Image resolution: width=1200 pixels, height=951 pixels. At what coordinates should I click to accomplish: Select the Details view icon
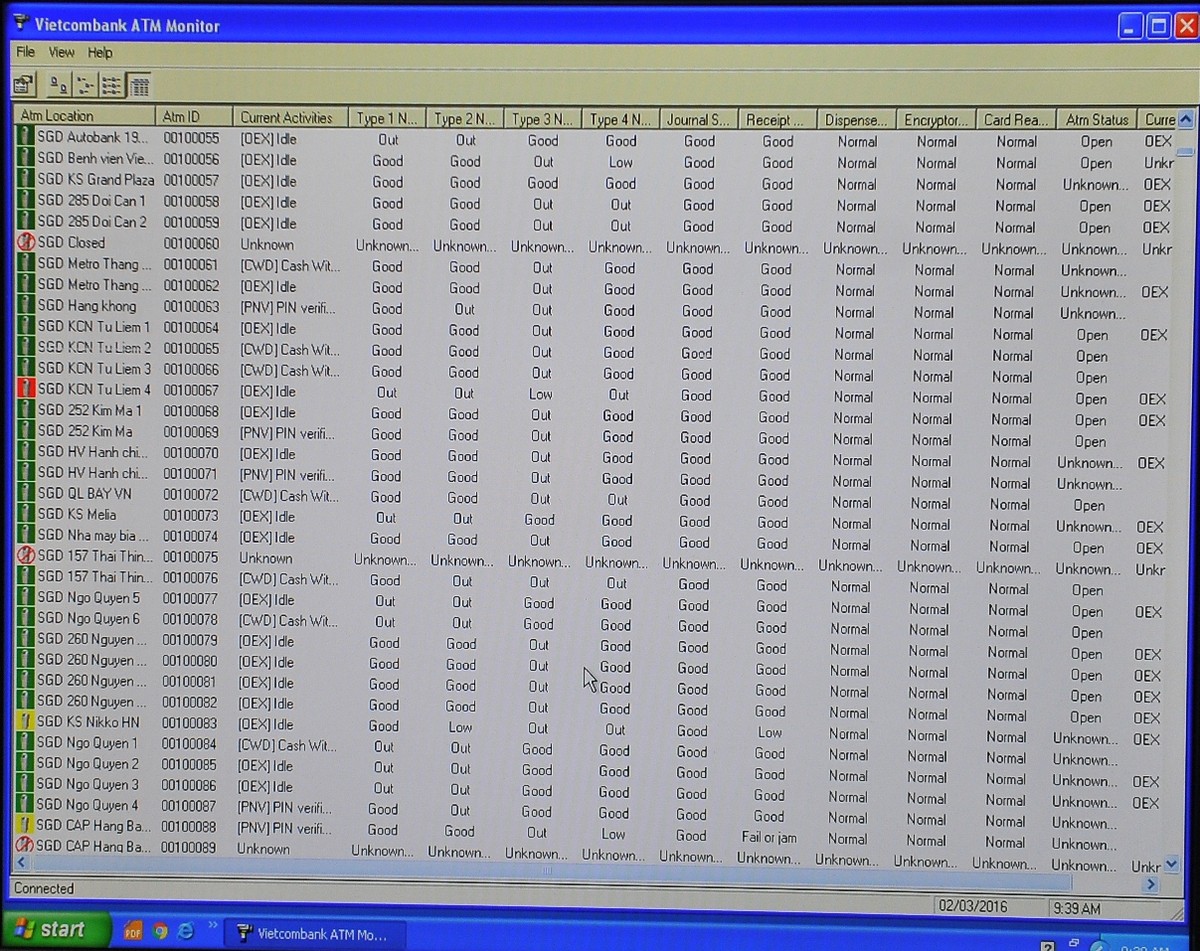pyautogui.click(x=139, y=85)
